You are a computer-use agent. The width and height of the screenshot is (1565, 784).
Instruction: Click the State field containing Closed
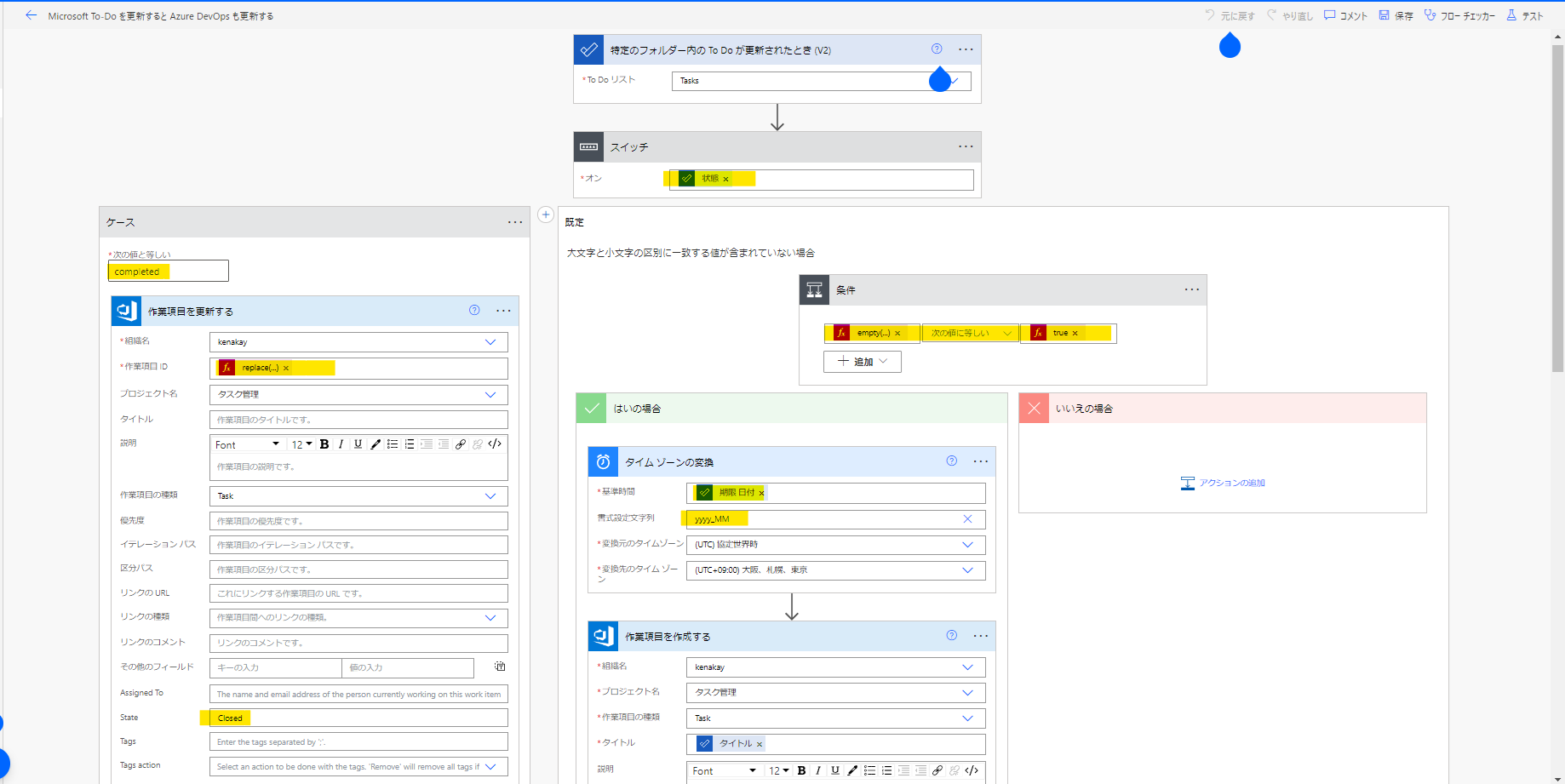coord(358,718)
